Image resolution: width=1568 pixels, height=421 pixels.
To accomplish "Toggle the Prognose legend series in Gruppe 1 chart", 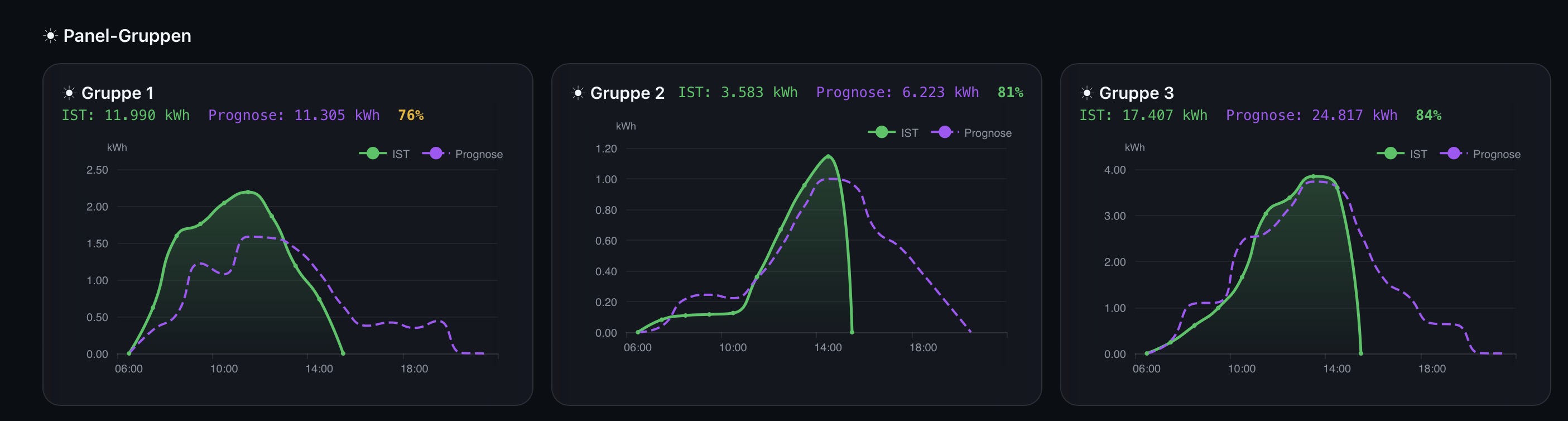I will point(463,154).
